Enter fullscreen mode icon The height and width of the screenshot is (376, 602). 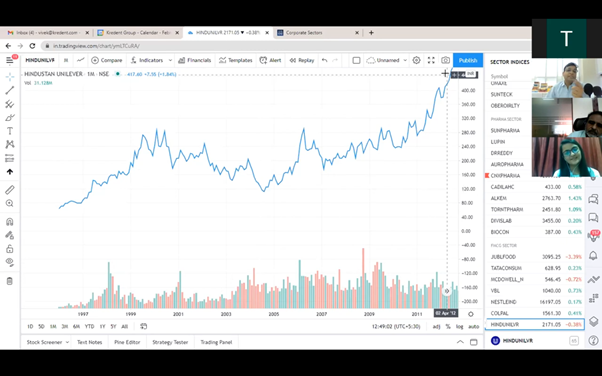coord(431,60)
